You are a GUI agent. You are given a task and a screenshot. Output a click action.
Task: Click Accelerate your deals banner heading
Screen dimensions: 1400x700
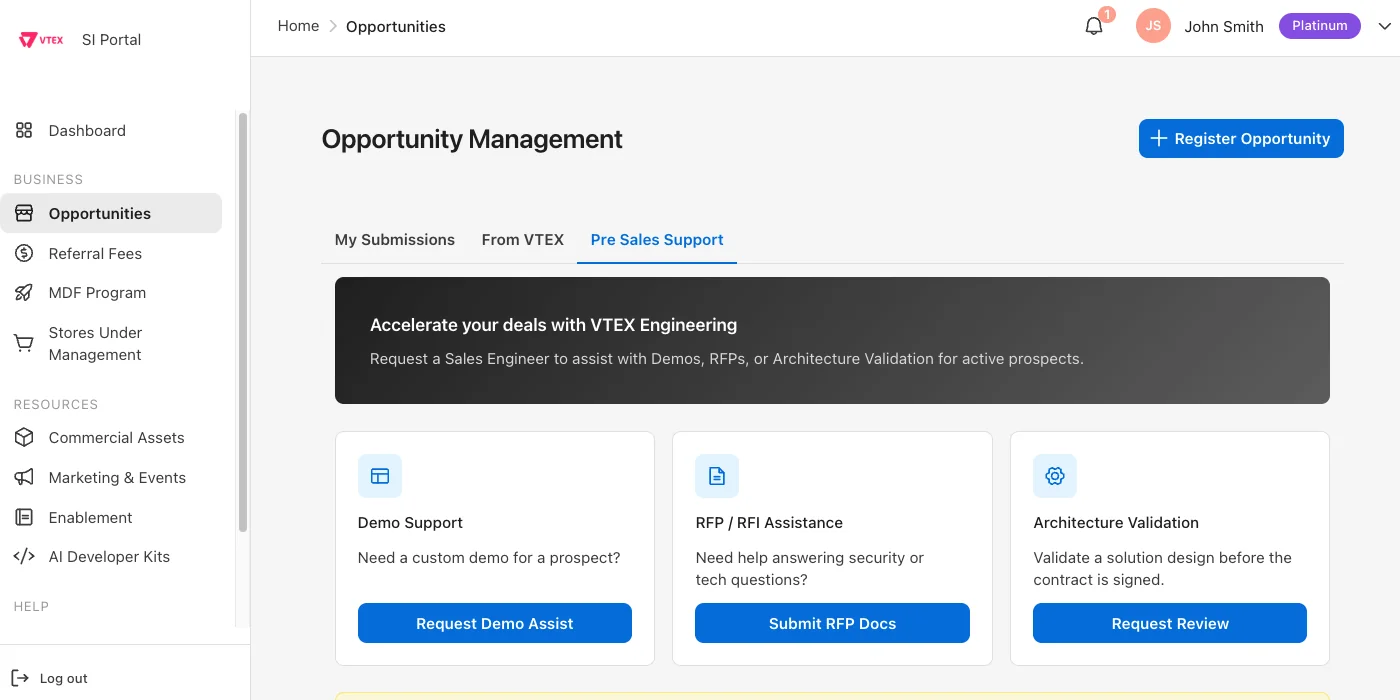click(553, 325)
